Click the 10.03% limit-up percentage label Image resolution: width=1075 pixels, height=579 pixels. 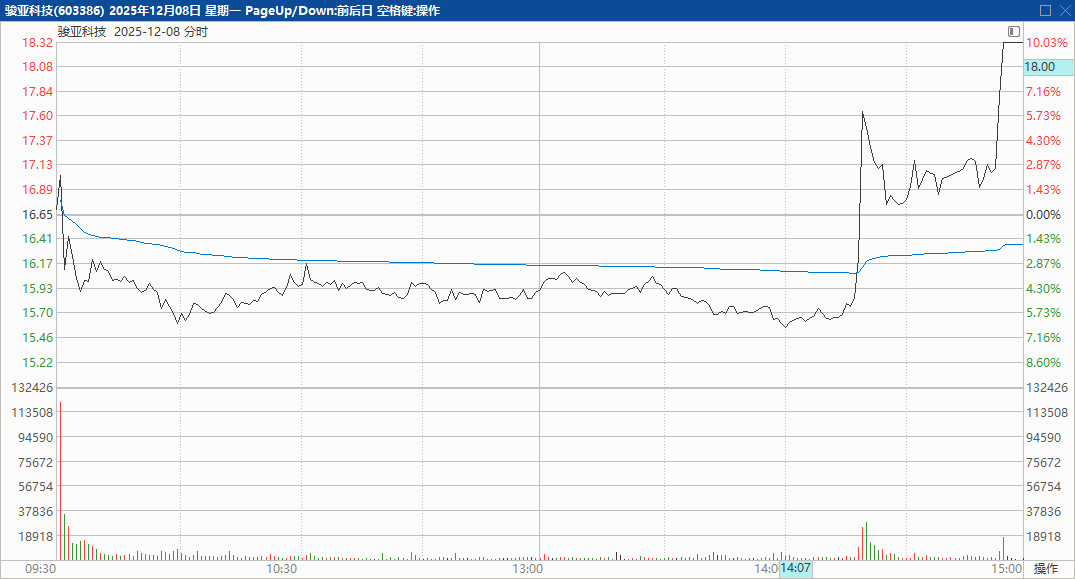pos(1047,43)
